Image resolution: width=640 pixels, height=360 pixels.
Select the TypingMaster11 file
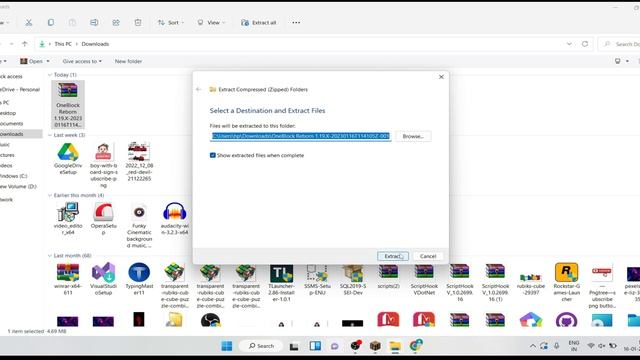139,279
